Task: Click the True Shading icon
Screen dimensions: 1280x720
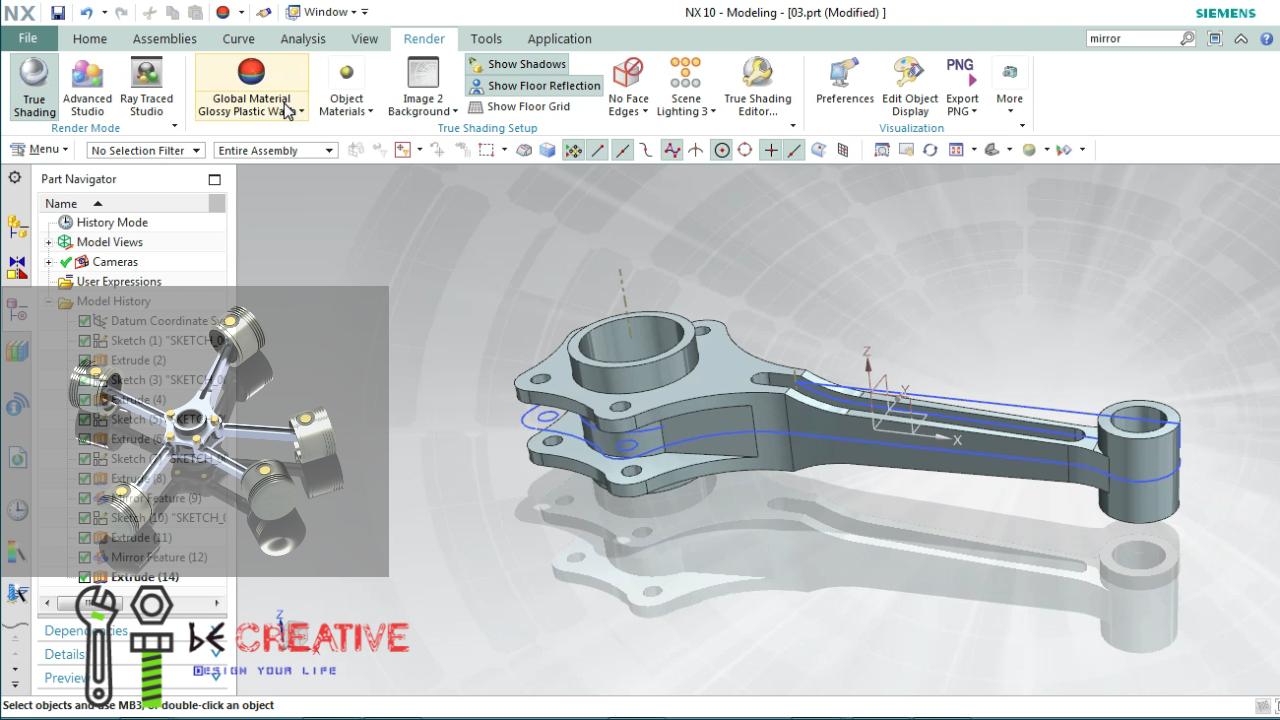Action: tap(34, 76)
